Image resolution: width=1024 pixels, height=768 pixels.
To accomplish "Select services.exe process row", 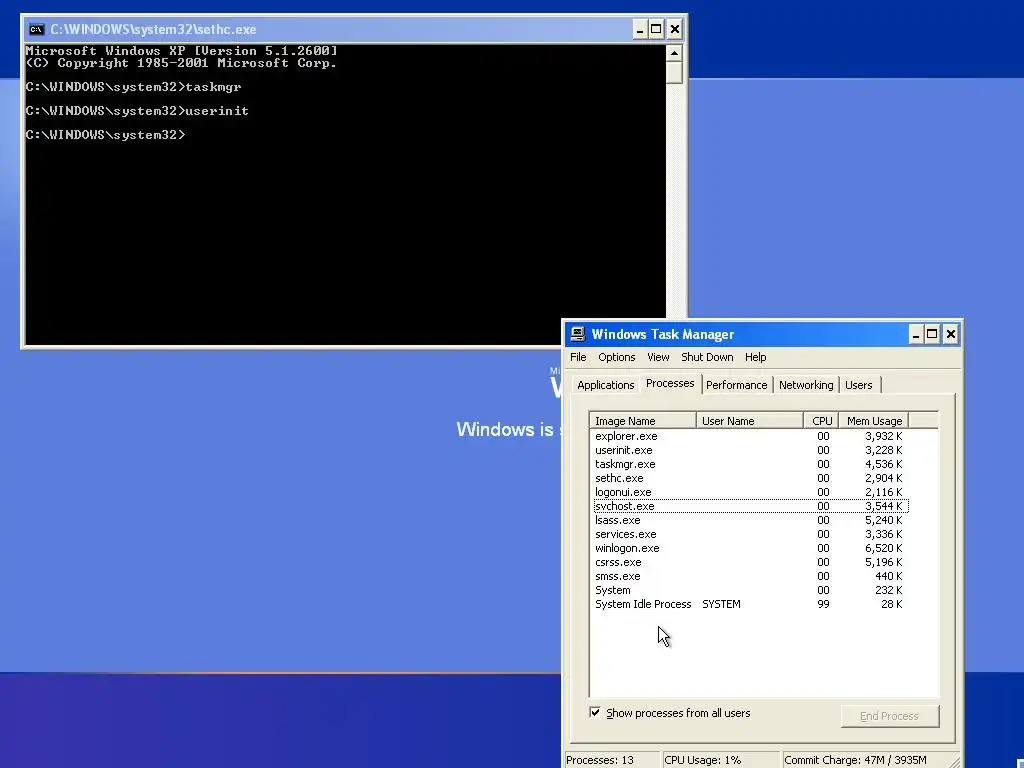I will click(750, 534).
